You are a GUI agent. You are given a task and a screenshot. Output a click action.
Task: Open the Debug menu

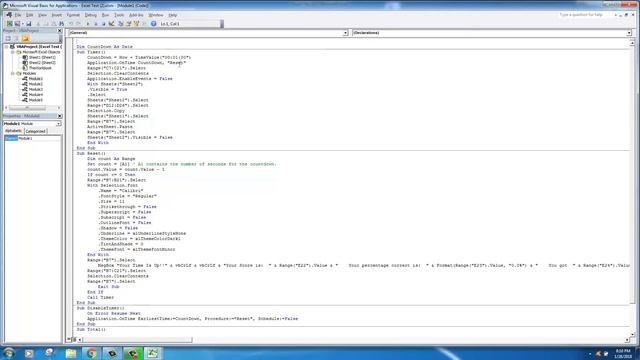[91, 15]
